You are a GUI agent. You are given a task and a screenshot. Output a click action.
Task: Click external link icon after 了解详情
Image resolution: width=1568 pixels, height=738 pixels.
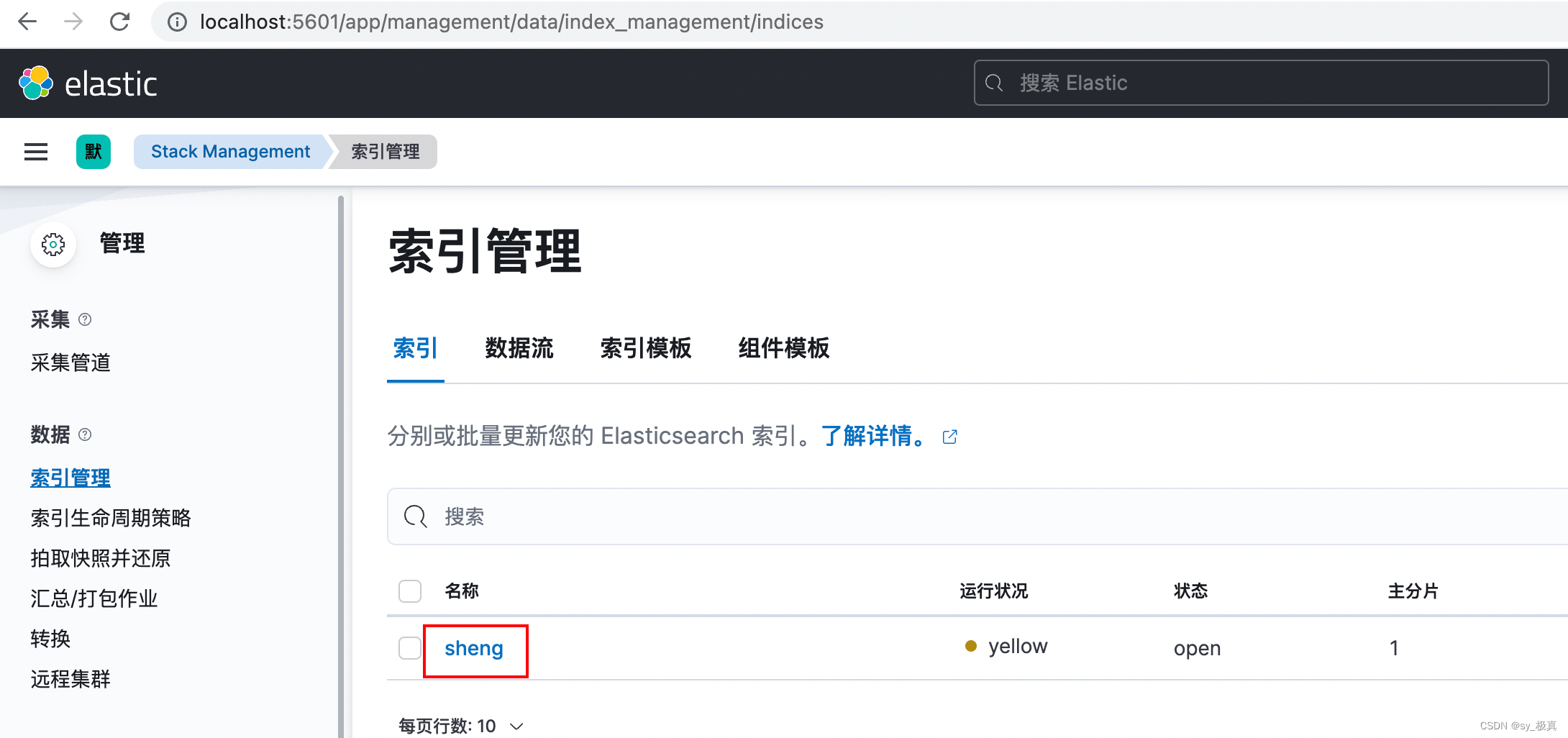click(x=949, y=437)
